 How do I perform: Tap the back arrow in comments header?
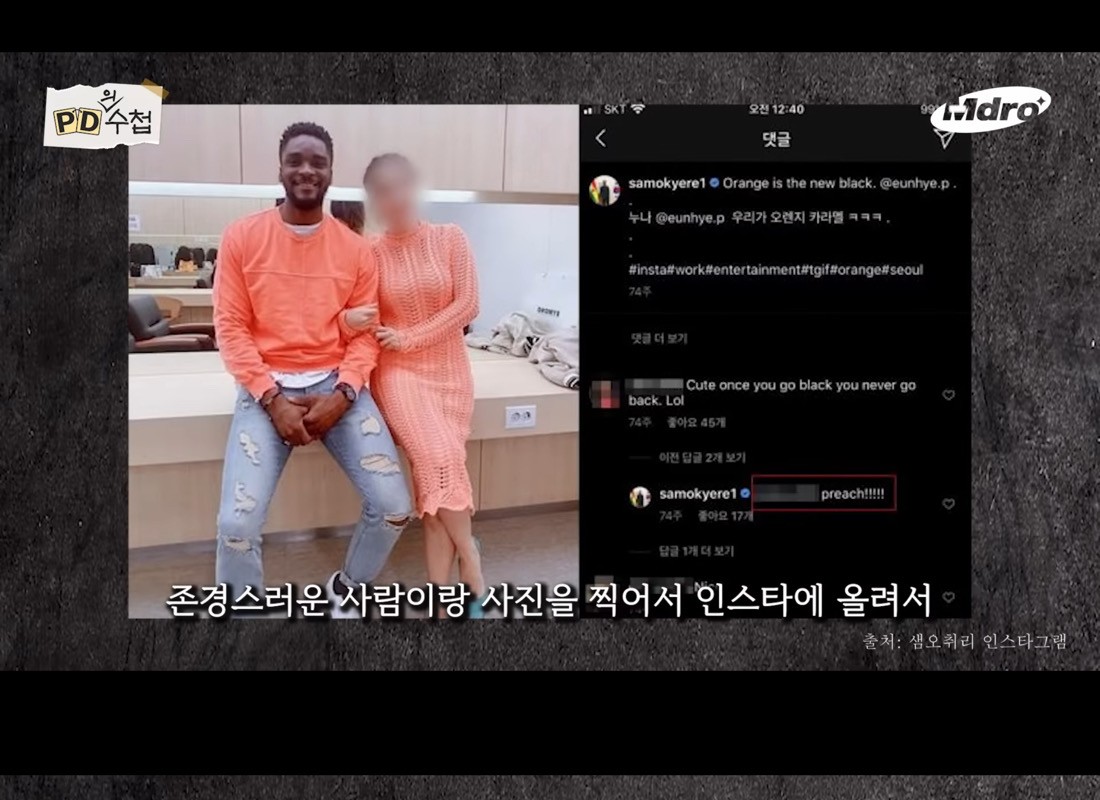coord(601,139)
